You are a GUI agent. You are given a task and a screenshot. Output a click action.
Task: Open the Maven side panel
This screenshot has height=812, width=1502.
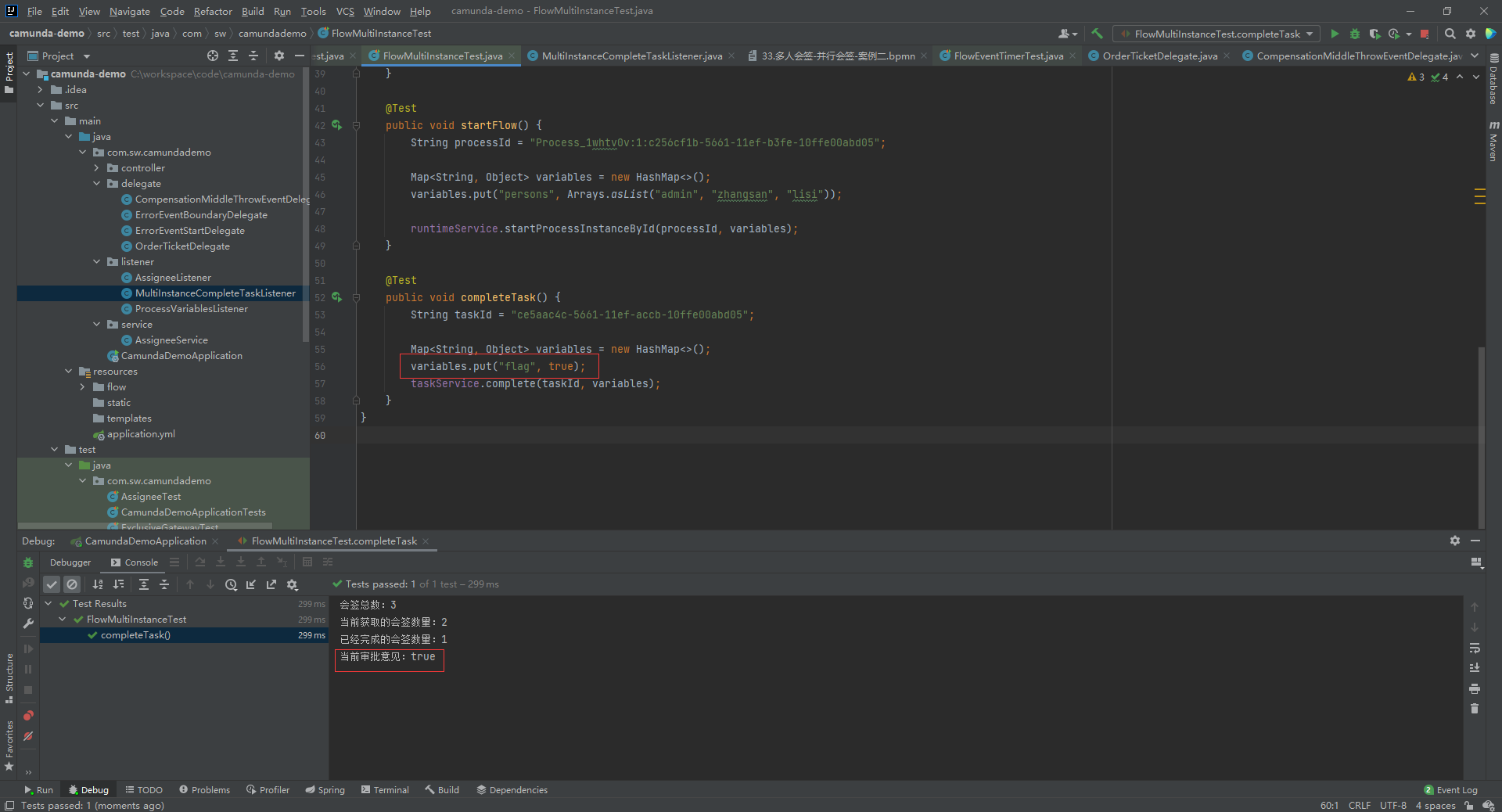click(x=1493, y=141)
